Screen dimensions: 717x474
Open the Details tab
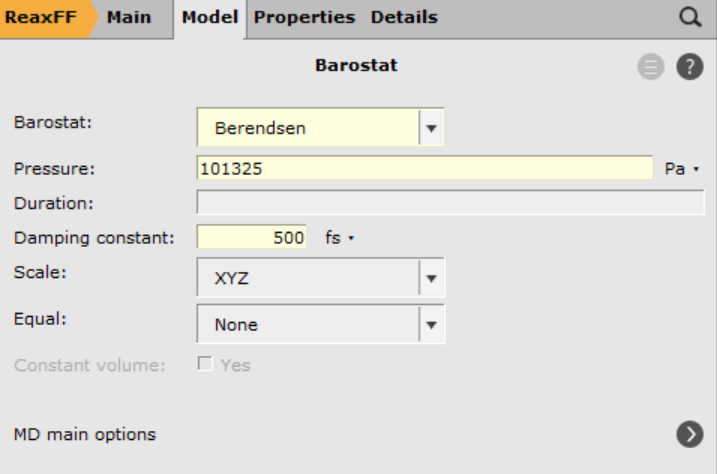click(x=404, y=18)
